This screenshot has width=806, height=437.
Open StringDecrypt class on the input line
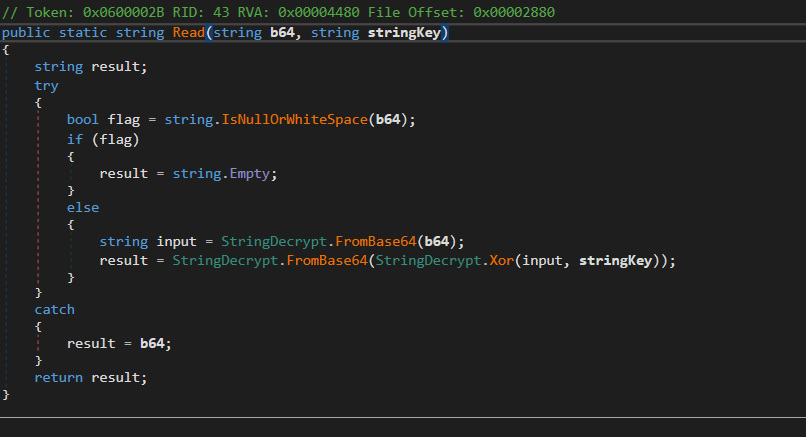click(274, 242)
